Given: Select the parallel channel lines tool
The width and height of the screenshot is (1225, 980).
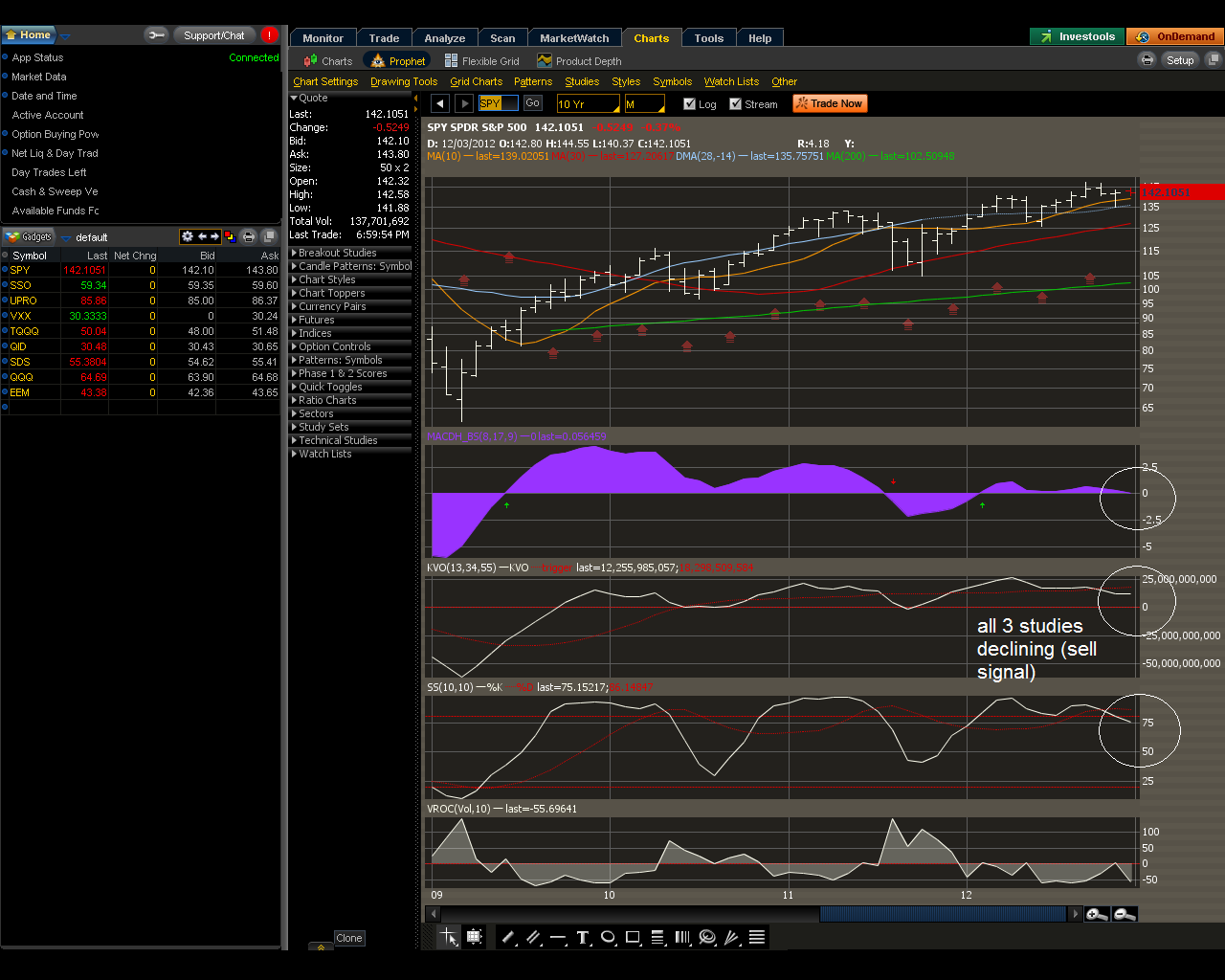Looking at the screenshot, I should point(533,937).
